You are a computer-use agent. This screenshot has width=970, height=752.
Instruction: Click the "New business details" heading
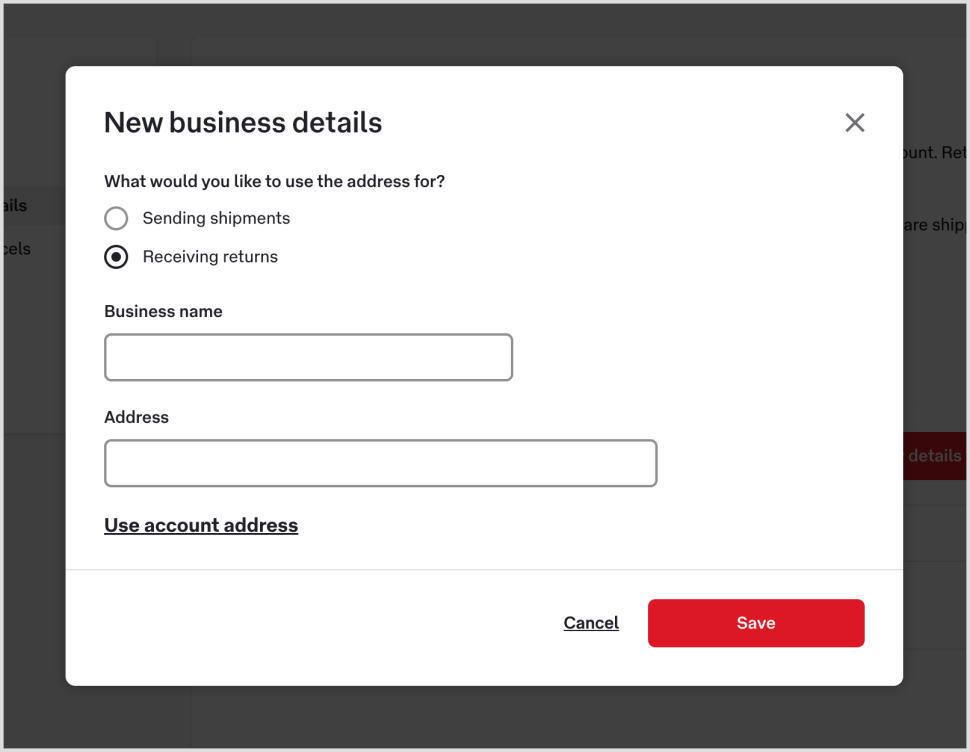(243, 123)
